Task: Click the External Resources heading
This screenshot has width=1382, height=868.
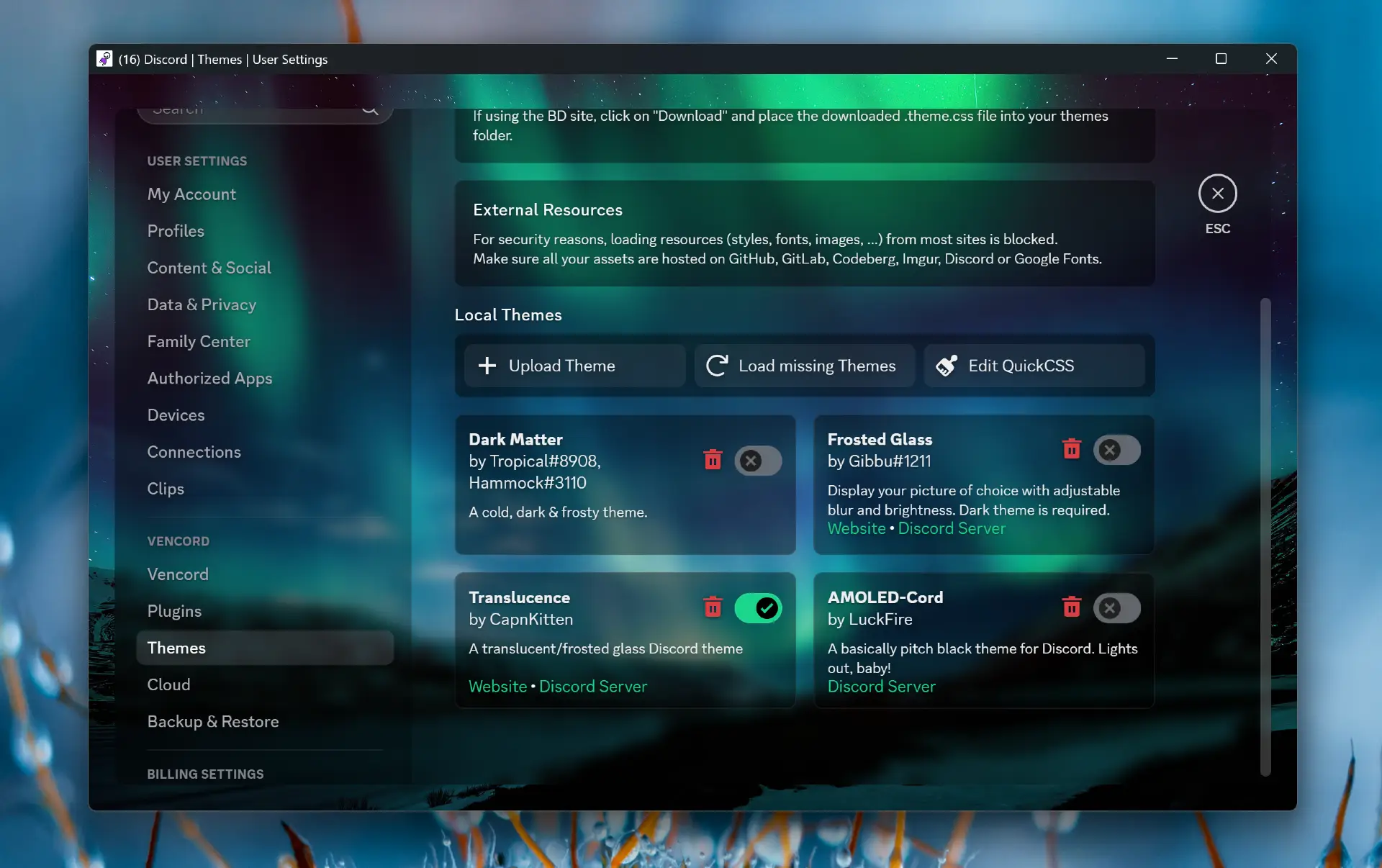Action: (x=548, y=209)
